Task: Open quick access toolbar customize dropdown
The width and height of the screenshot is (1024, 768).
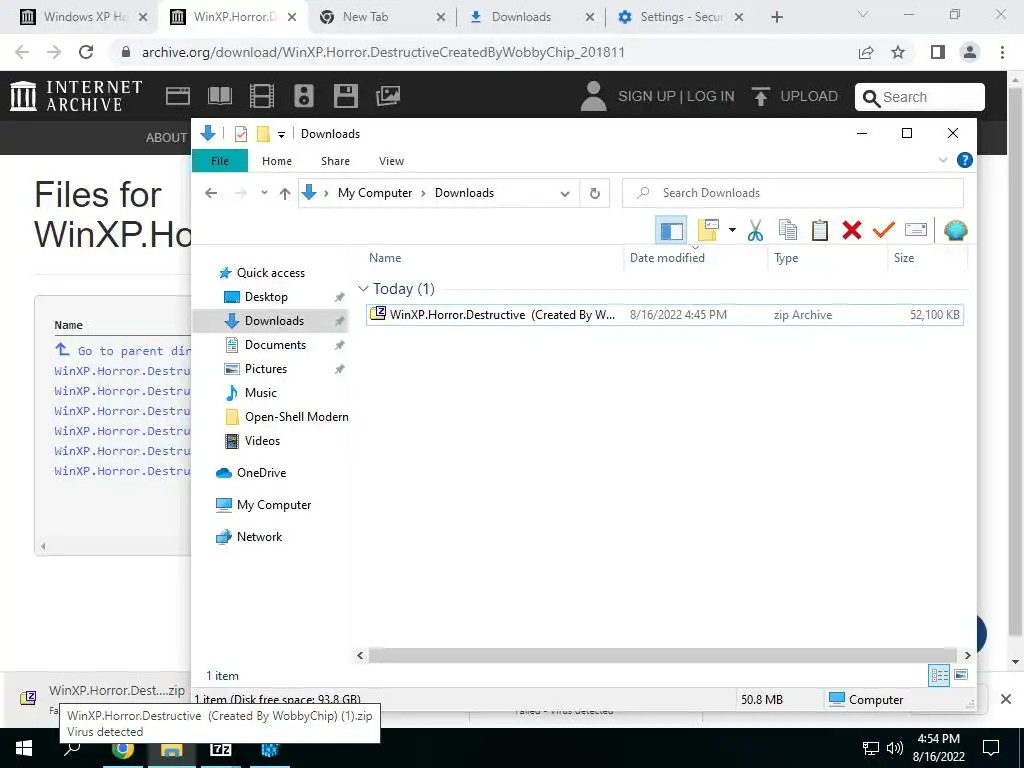Action: (281, 135)
